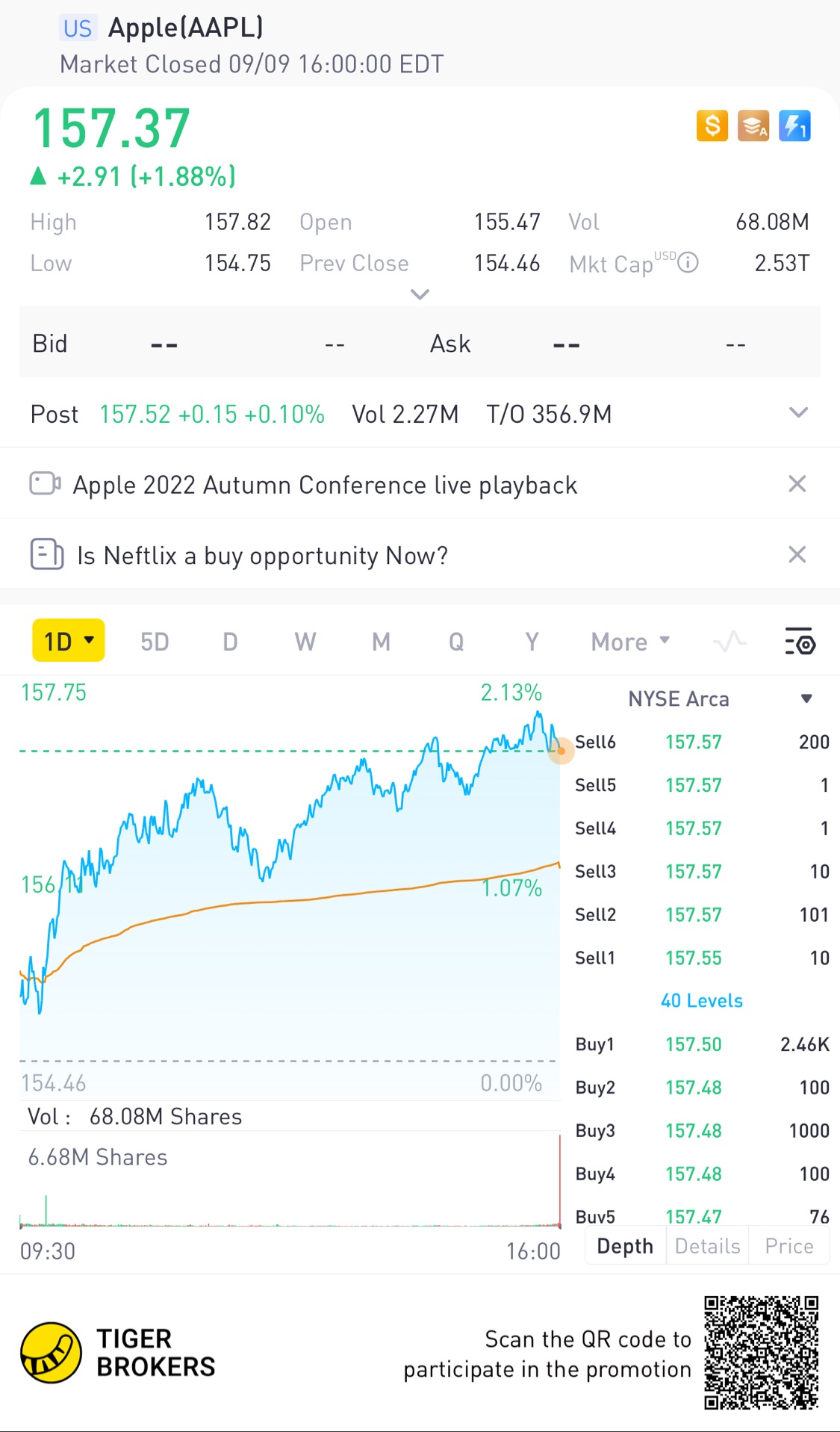Open the Market Cap info icon
This screenshot has height=1432, width=840.
click(688, 263)
